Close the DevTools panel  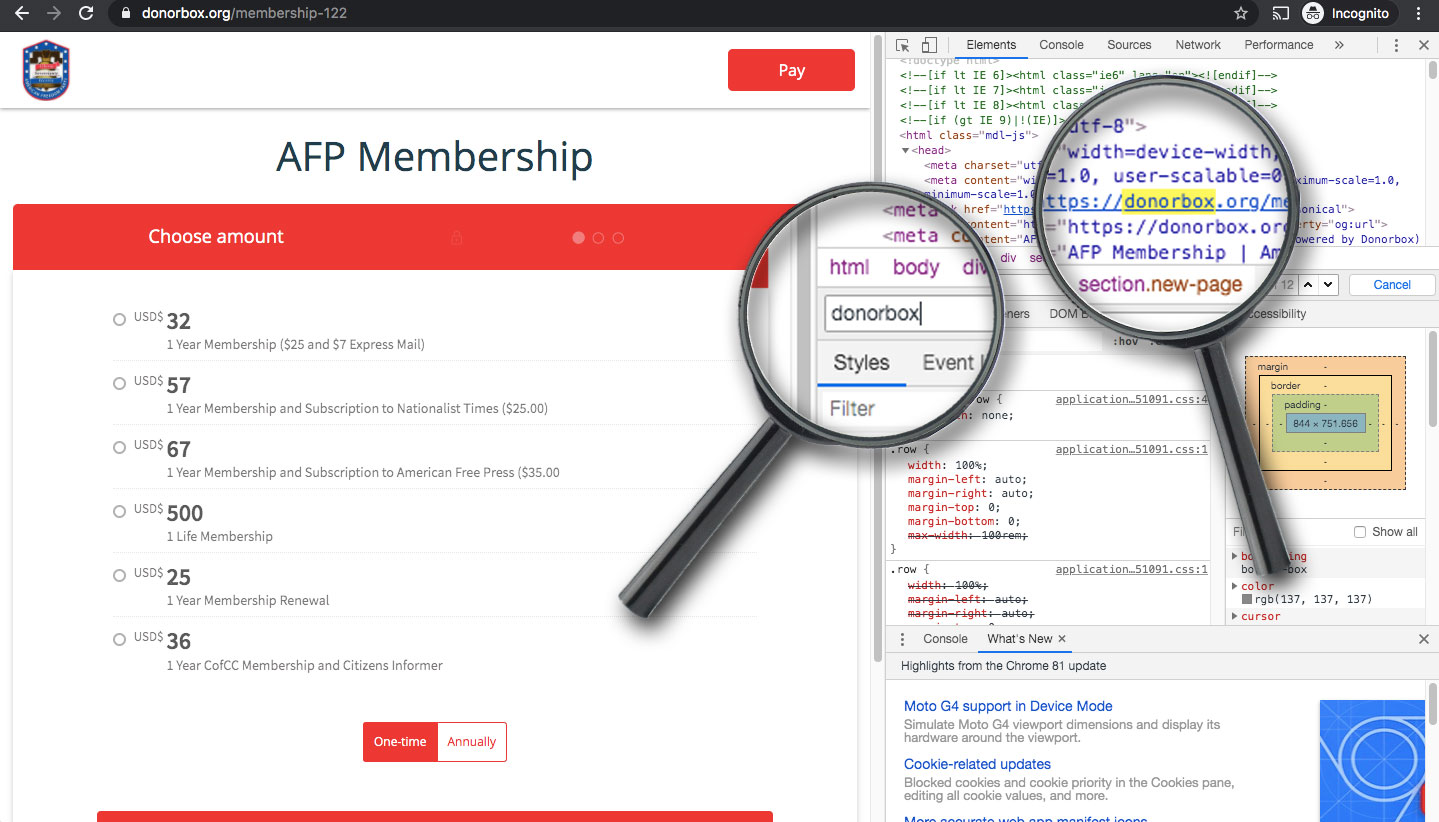pyautogui.click(x=1424, y=45)
